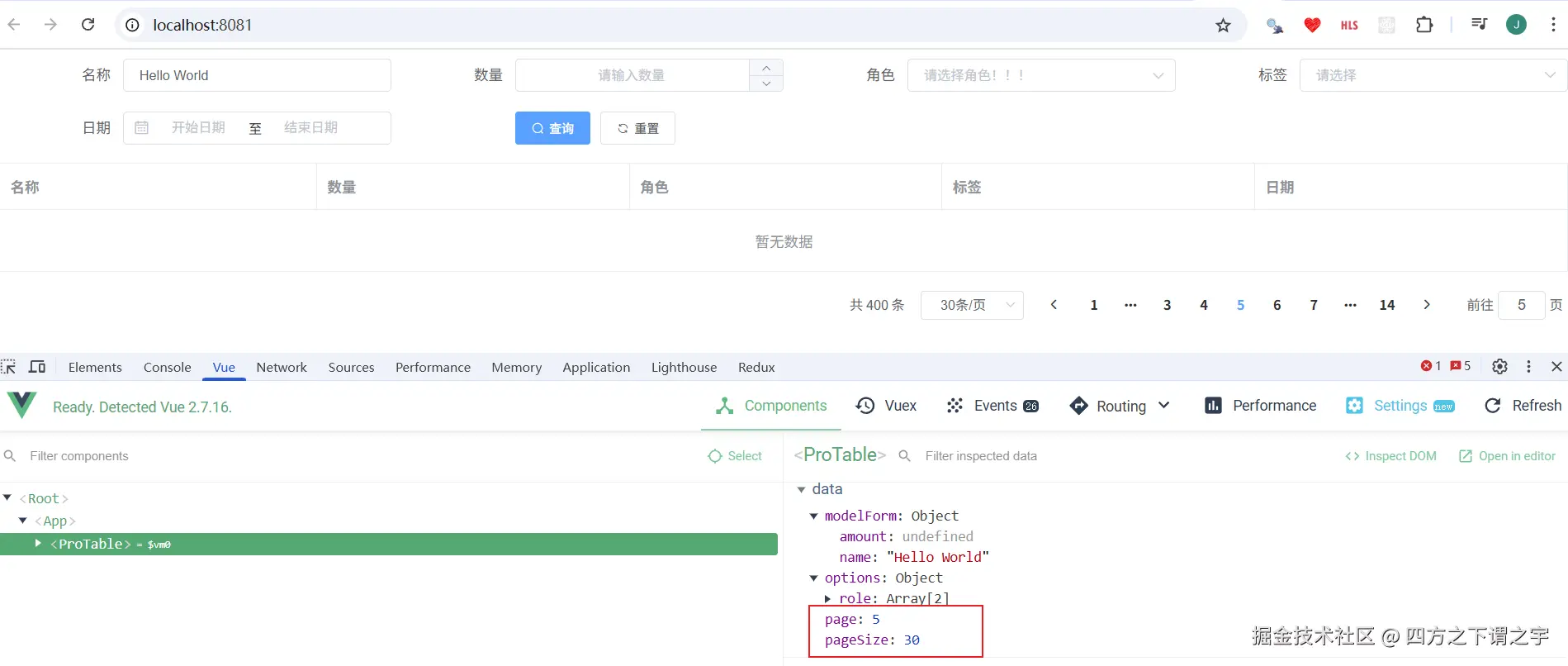The image size is (1568, 666).
Task: Open the 30条/页 page size dropdown
Action: click(972, 305)
